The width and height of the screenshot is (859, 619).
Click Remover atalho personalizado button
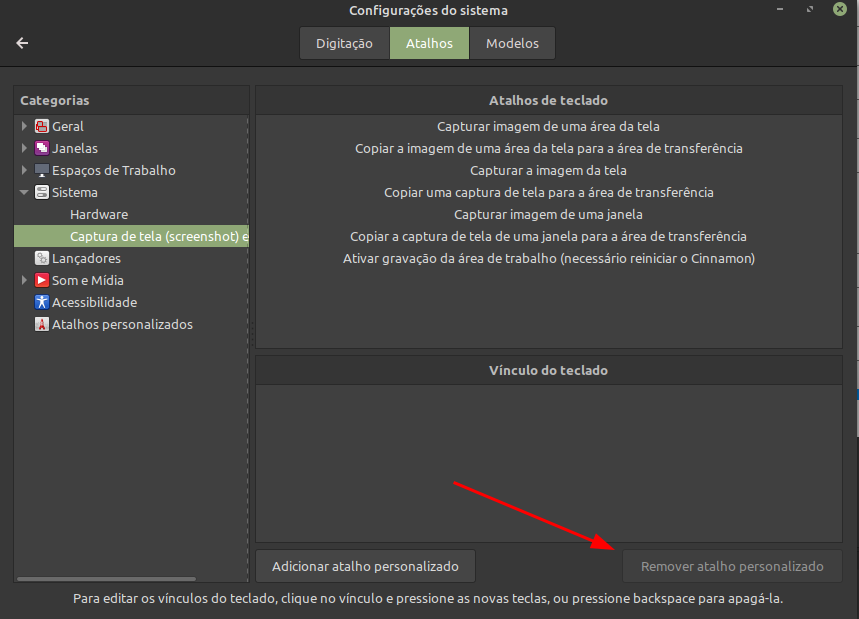732,566
